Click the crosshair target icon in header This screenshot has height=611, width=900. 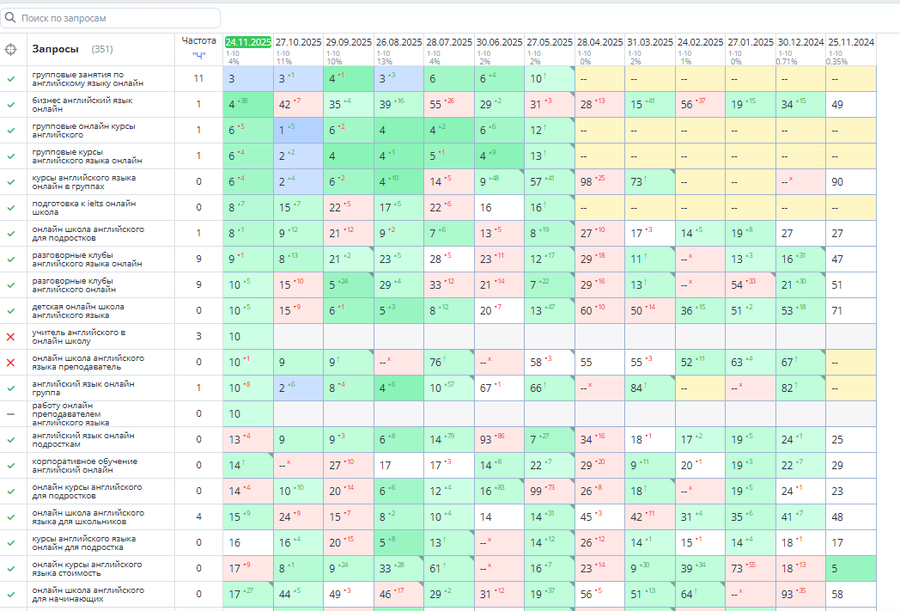coord(11,49)
